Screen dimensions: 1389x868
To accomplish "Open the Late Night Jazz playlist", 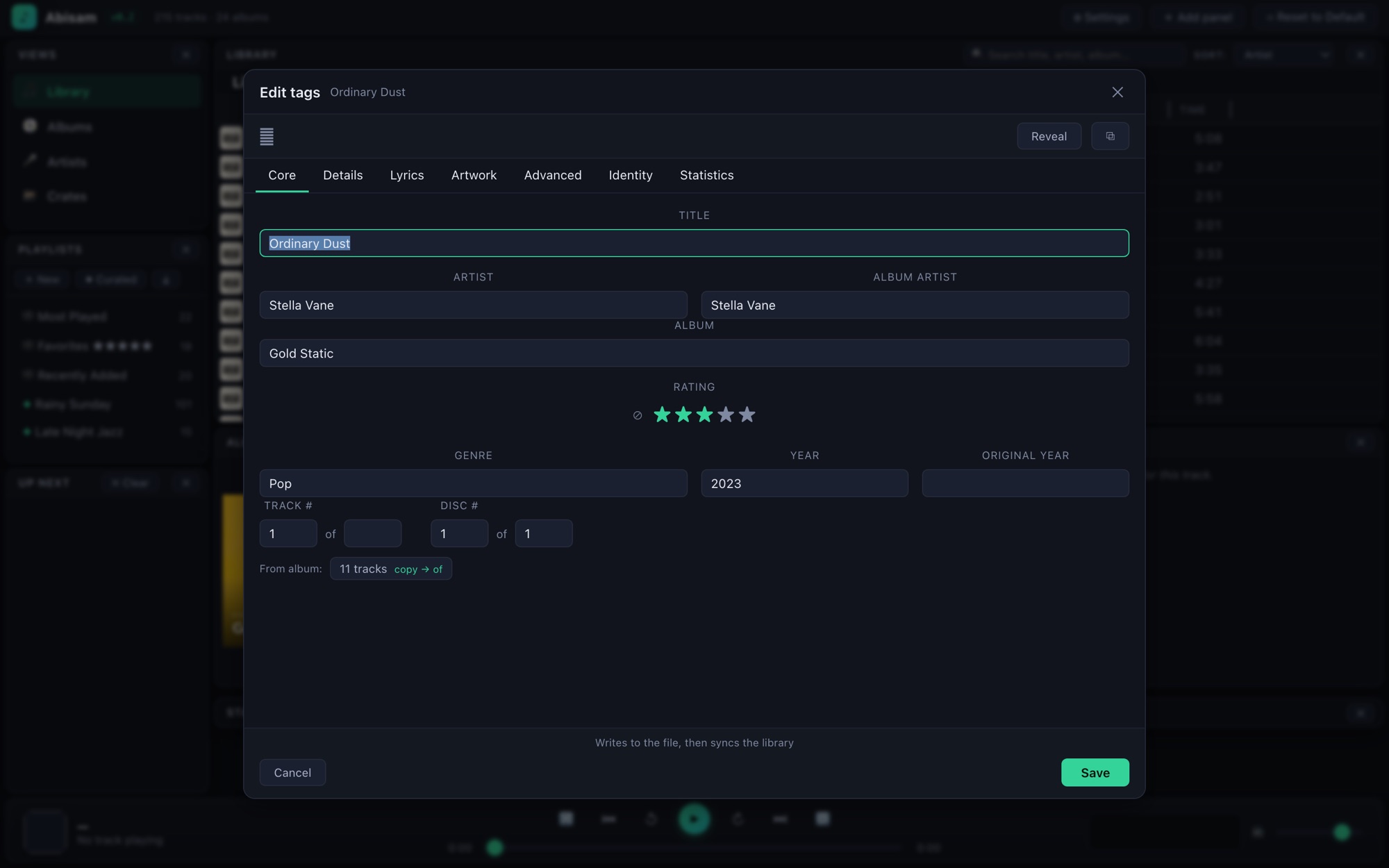I will [x=106, y=432].
